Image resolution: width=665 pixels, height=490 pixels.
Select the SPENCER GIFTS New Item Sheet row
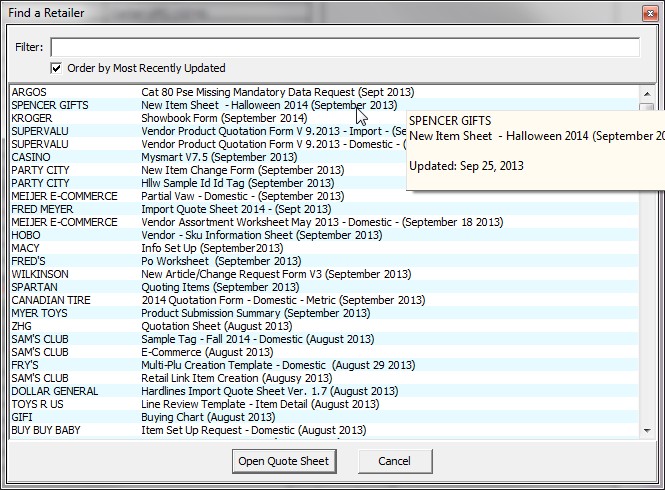click(324, 105)
